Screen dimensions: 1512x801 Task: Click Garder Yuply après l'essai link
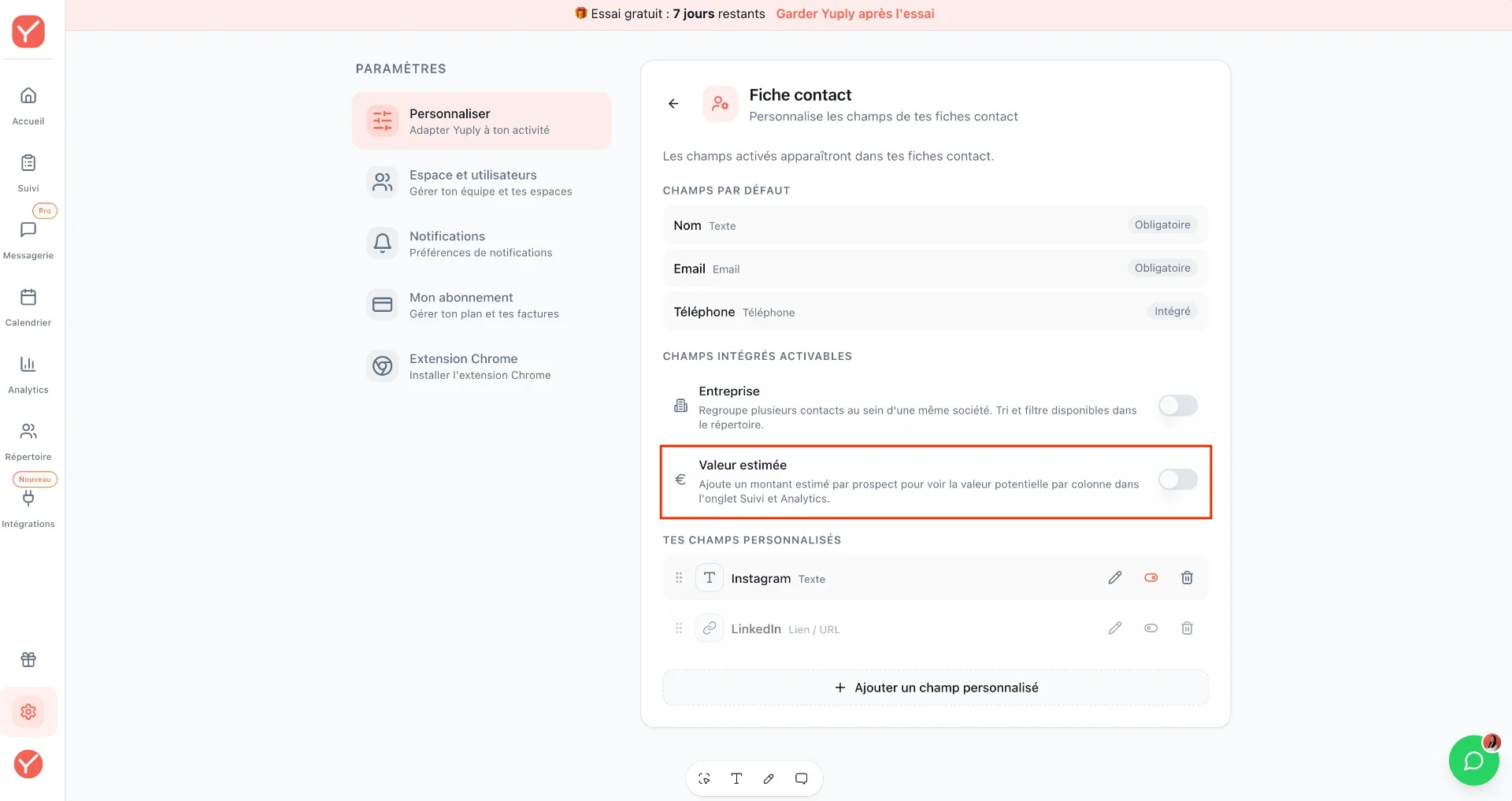[x=855, y=13]
